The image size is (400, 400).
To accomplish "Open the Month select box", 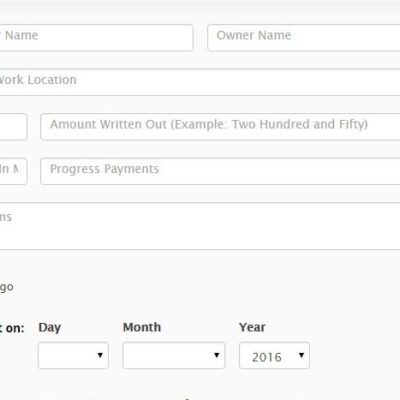I will click(174, 355).
